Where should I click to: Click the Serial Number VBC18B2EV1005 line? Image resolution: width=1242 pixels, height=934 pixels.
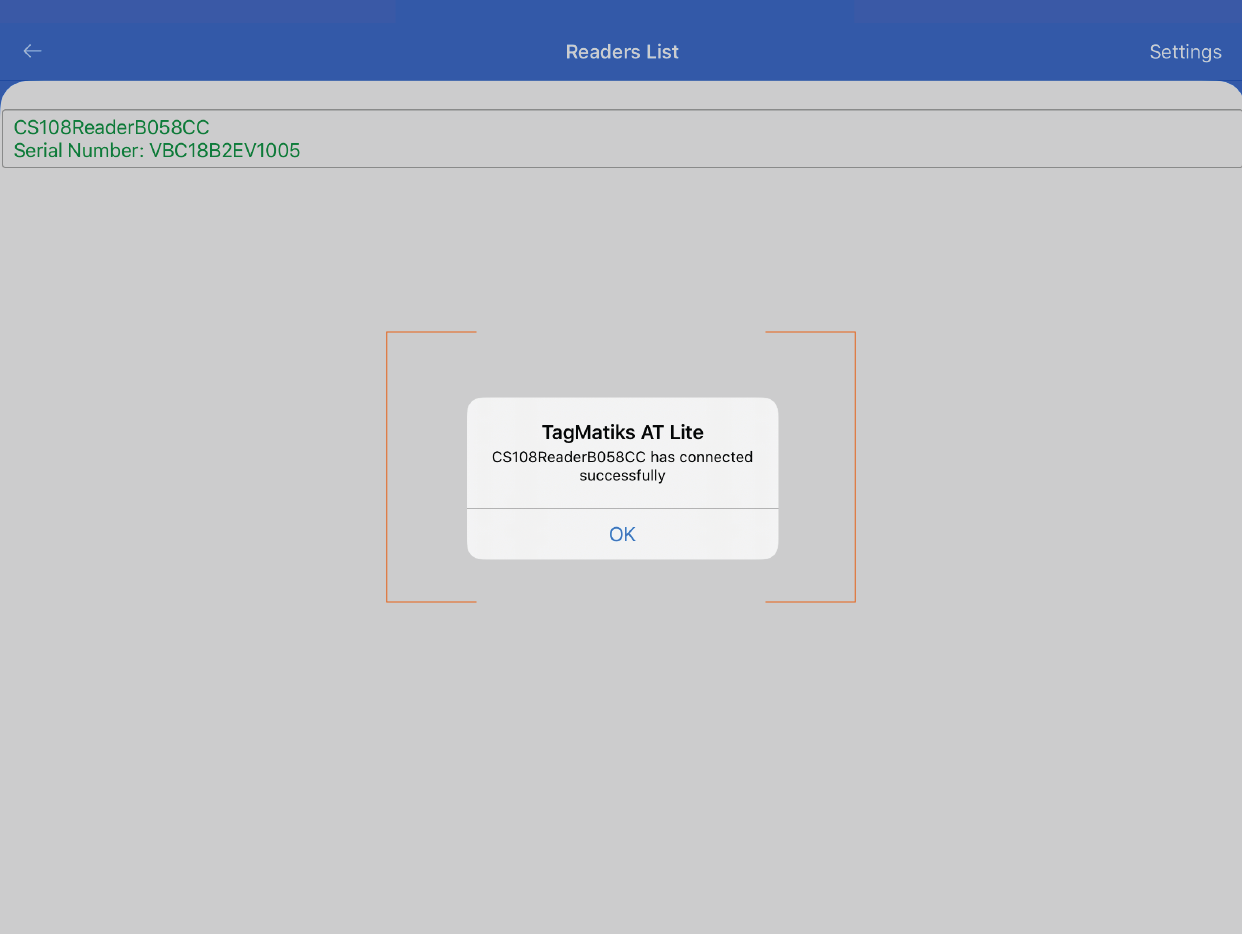point(157,151)
